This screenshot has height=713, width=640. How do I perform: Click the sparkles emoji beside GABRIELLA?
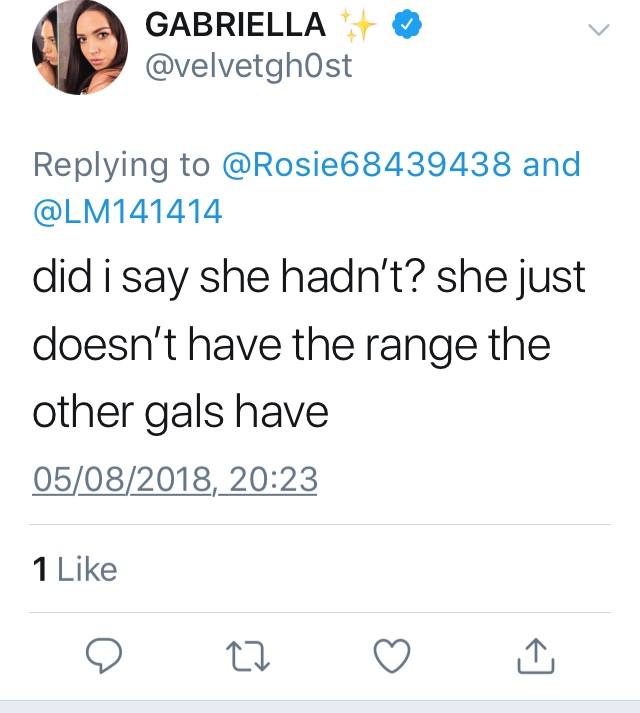[358, 26]
